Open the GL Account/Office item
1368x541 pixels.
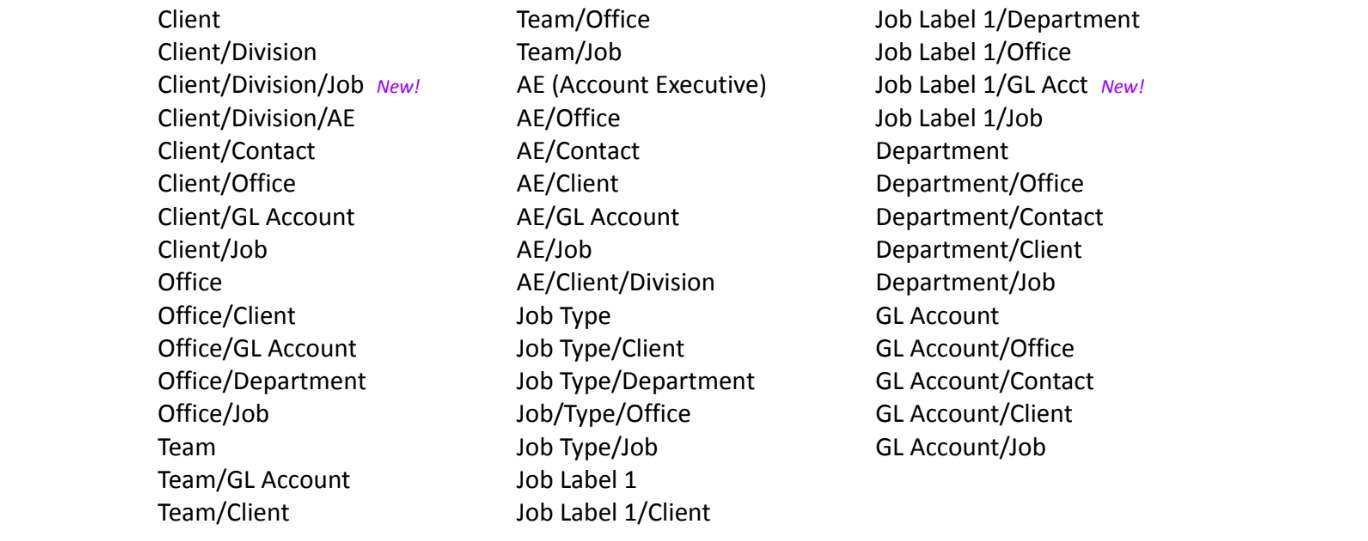pyautogui.click(x=975, y=349)
